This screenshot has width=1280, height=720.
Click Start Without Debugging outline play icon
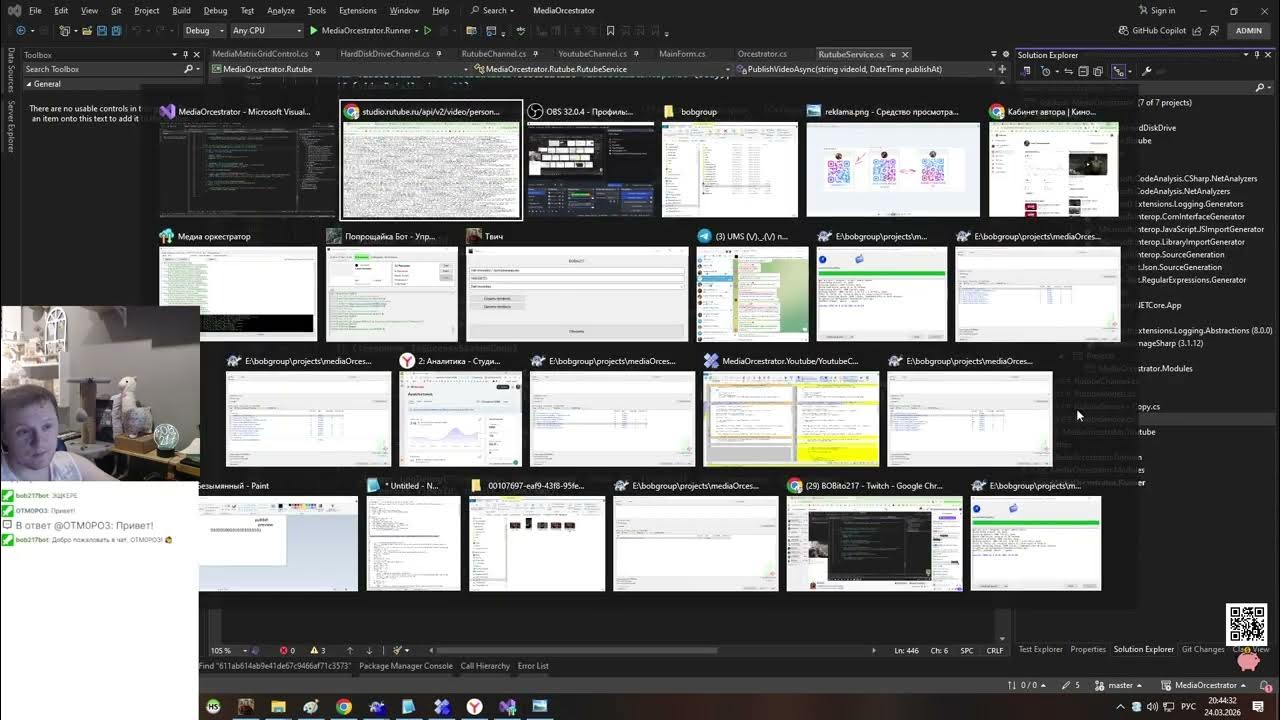click(428, 31)
